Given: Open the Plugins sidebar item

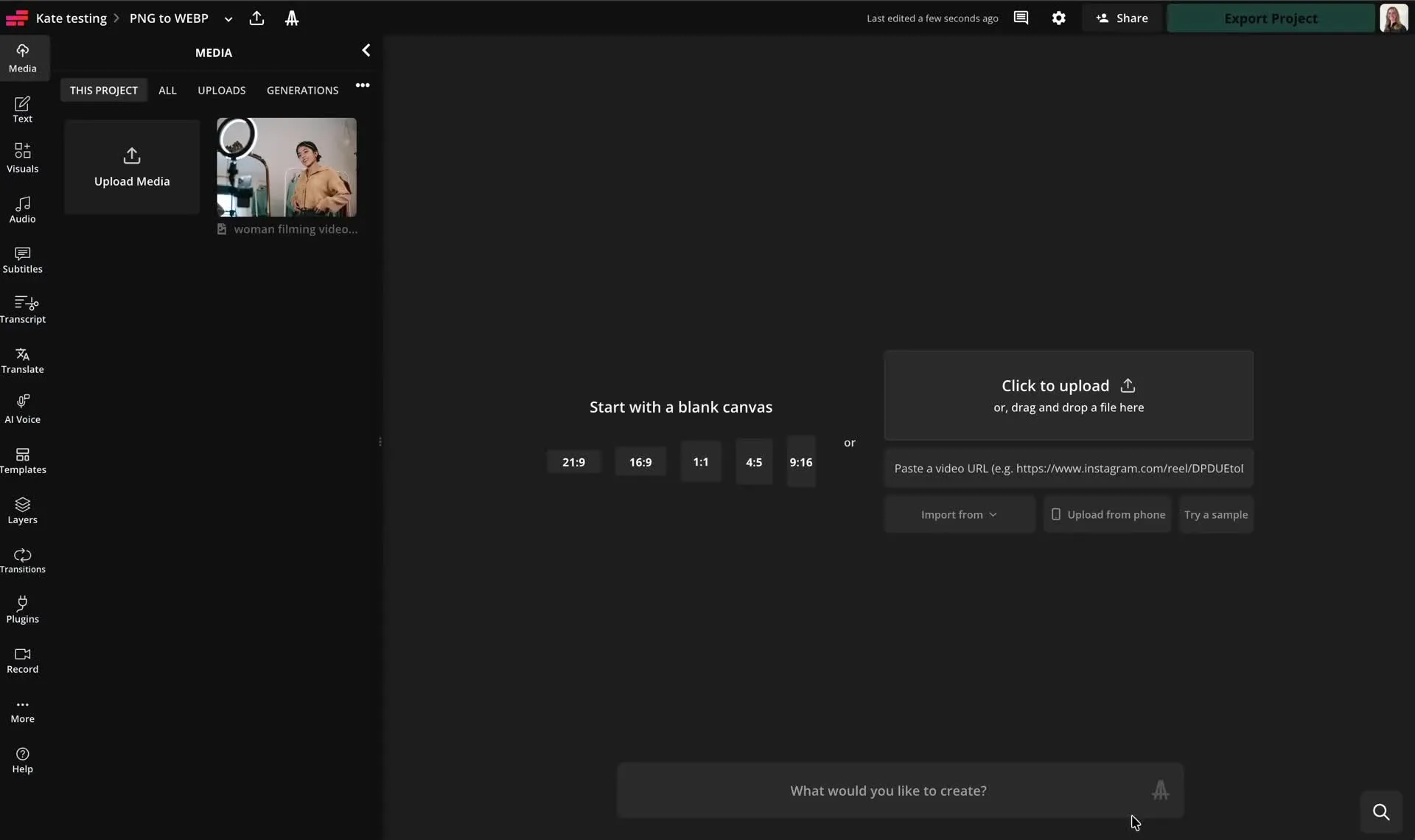Looking at the screenshot, I should (22, 609).
